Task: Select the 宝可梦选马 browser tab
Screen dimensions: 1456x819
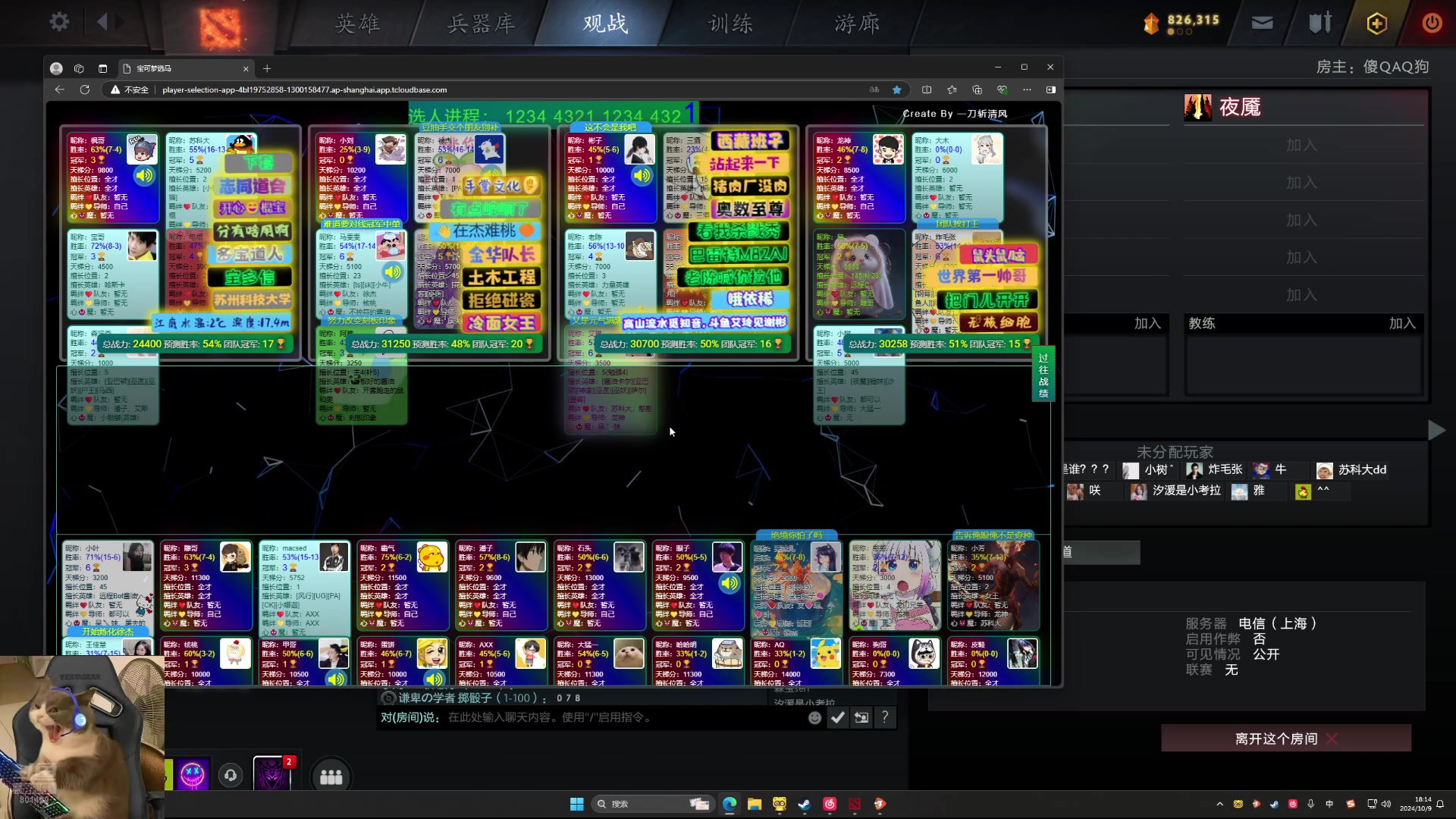Action: point(186,68)
